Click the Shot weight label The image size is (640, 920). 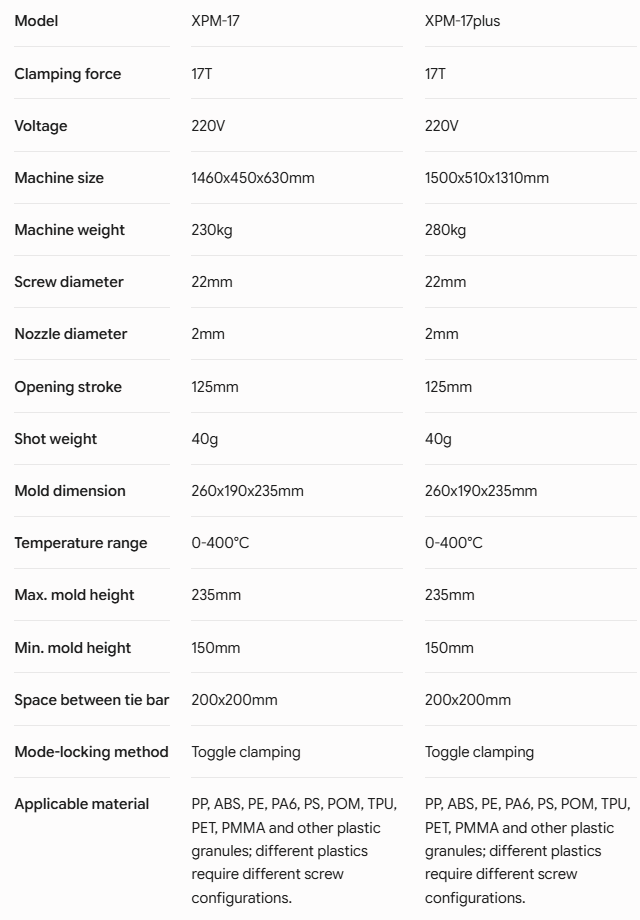tap(56, 439)
